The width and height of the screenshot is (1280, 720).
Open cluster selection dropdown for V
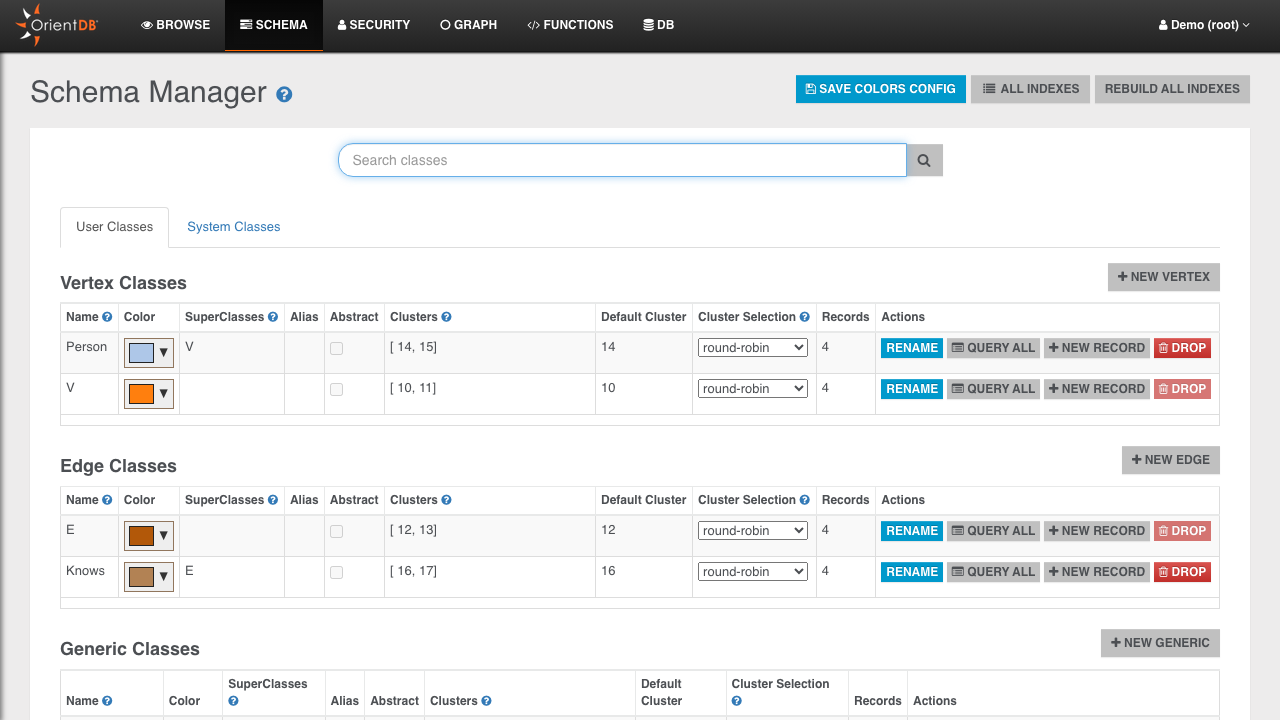[753, 389]
